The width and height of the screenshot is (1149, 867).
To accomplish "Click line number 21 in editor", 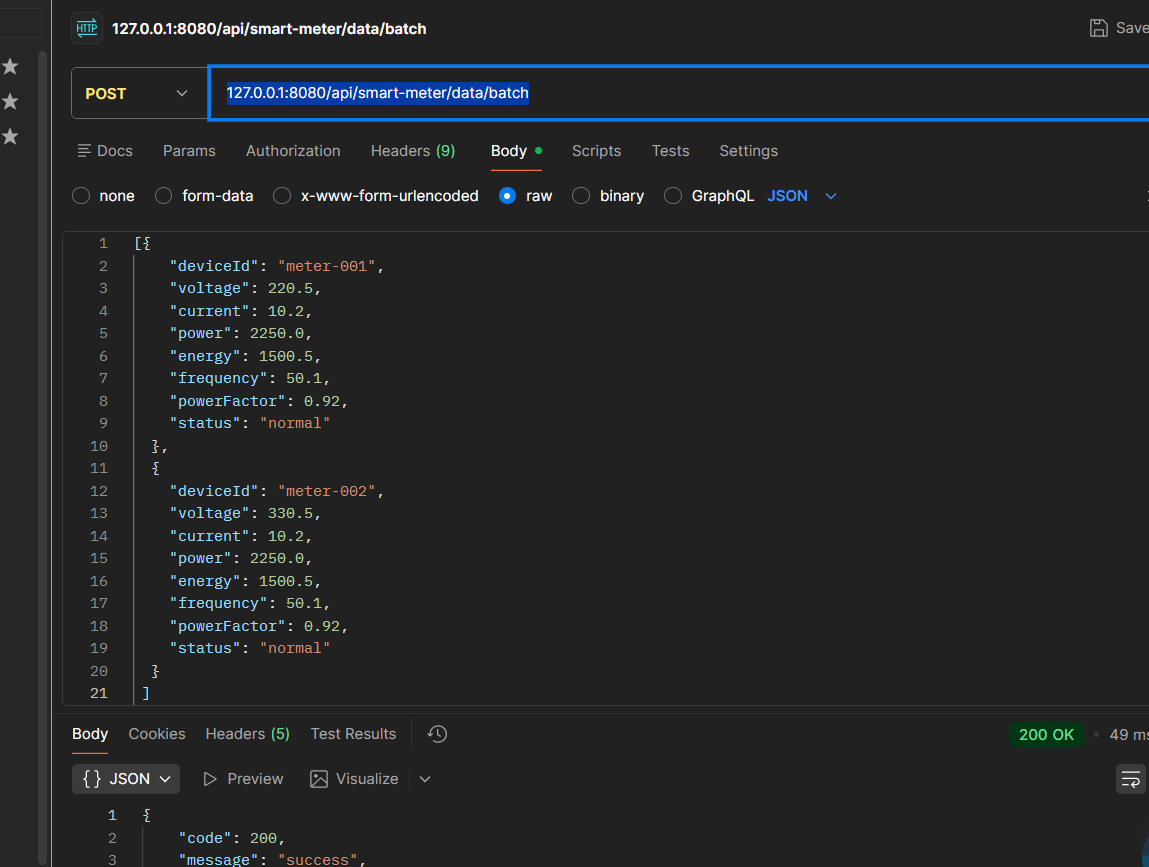I will click(x=99, y=693).
